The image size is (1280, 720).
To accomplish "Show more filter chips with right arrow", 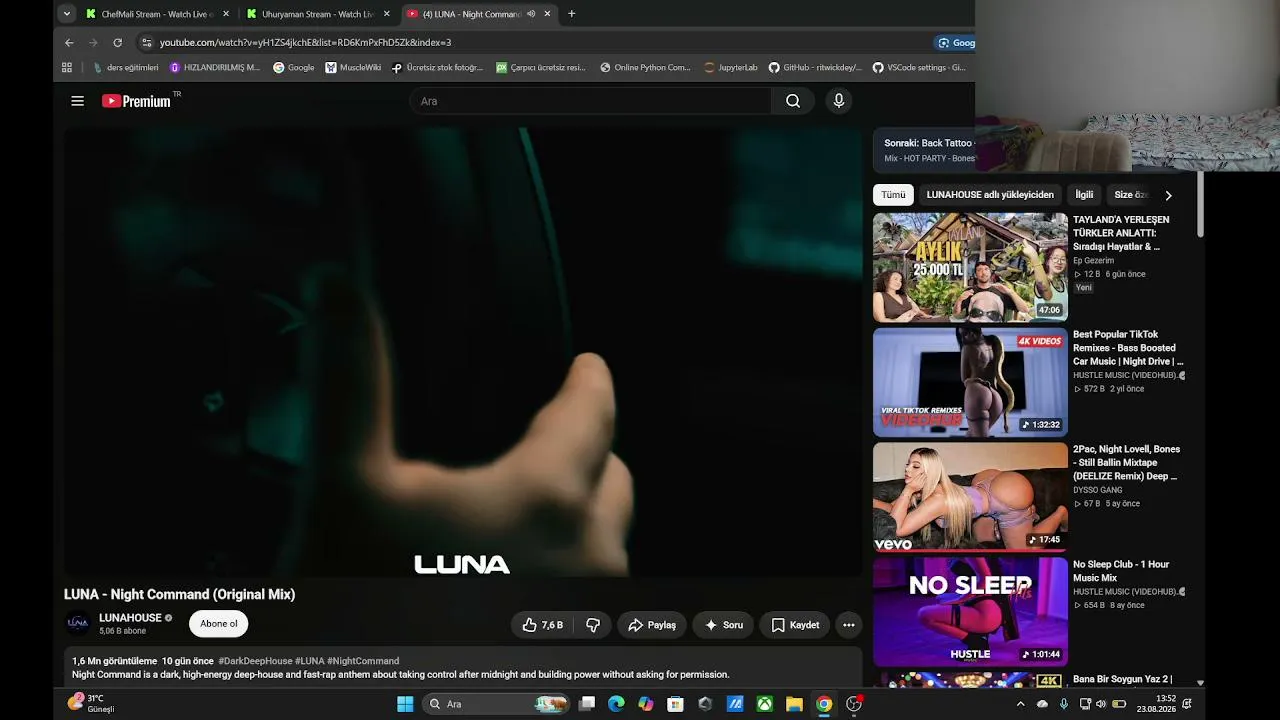I will coord(1168,195).
